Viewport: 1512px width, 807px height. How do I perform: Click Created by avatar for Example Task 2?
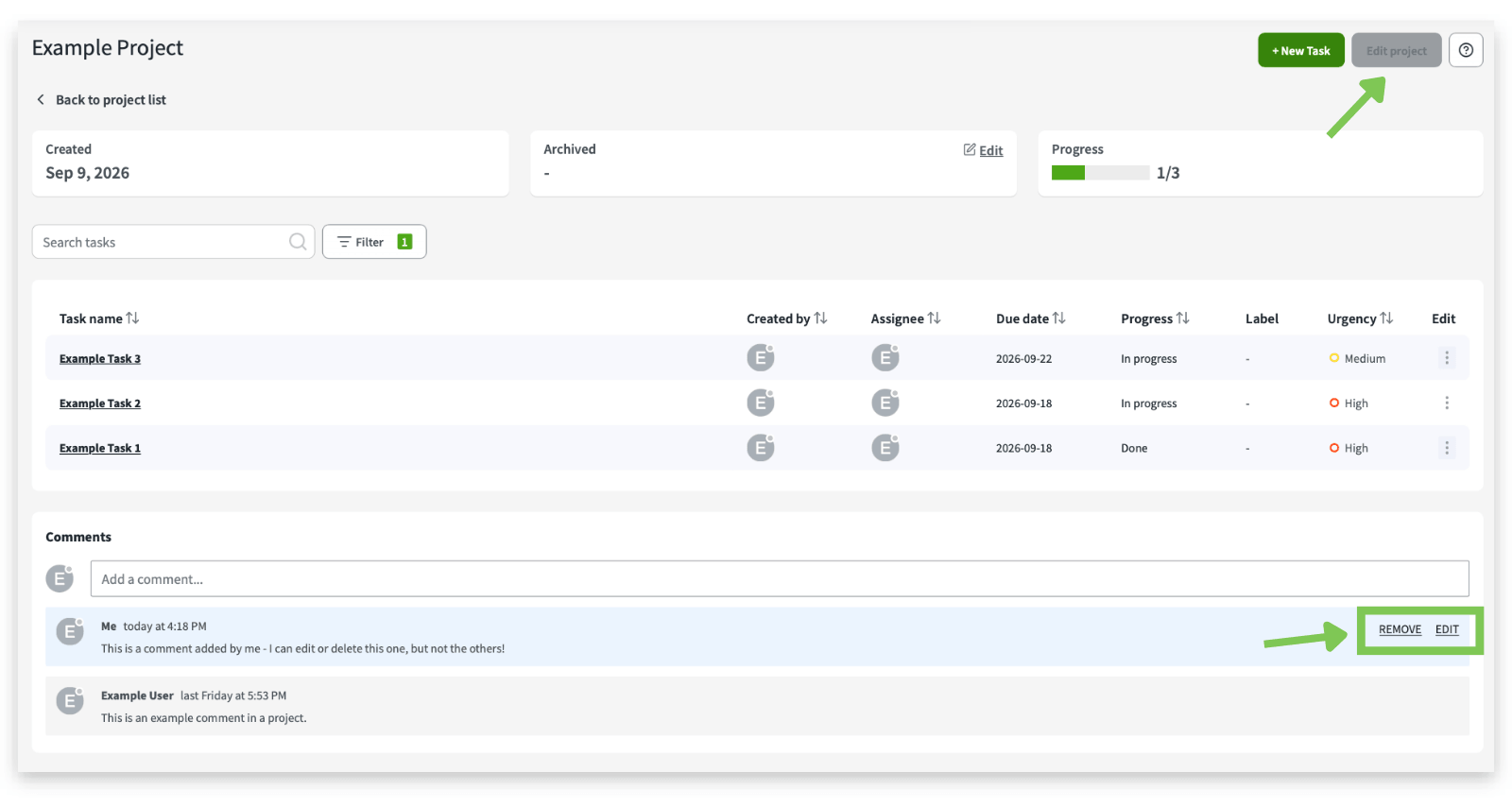pos(761,403)
